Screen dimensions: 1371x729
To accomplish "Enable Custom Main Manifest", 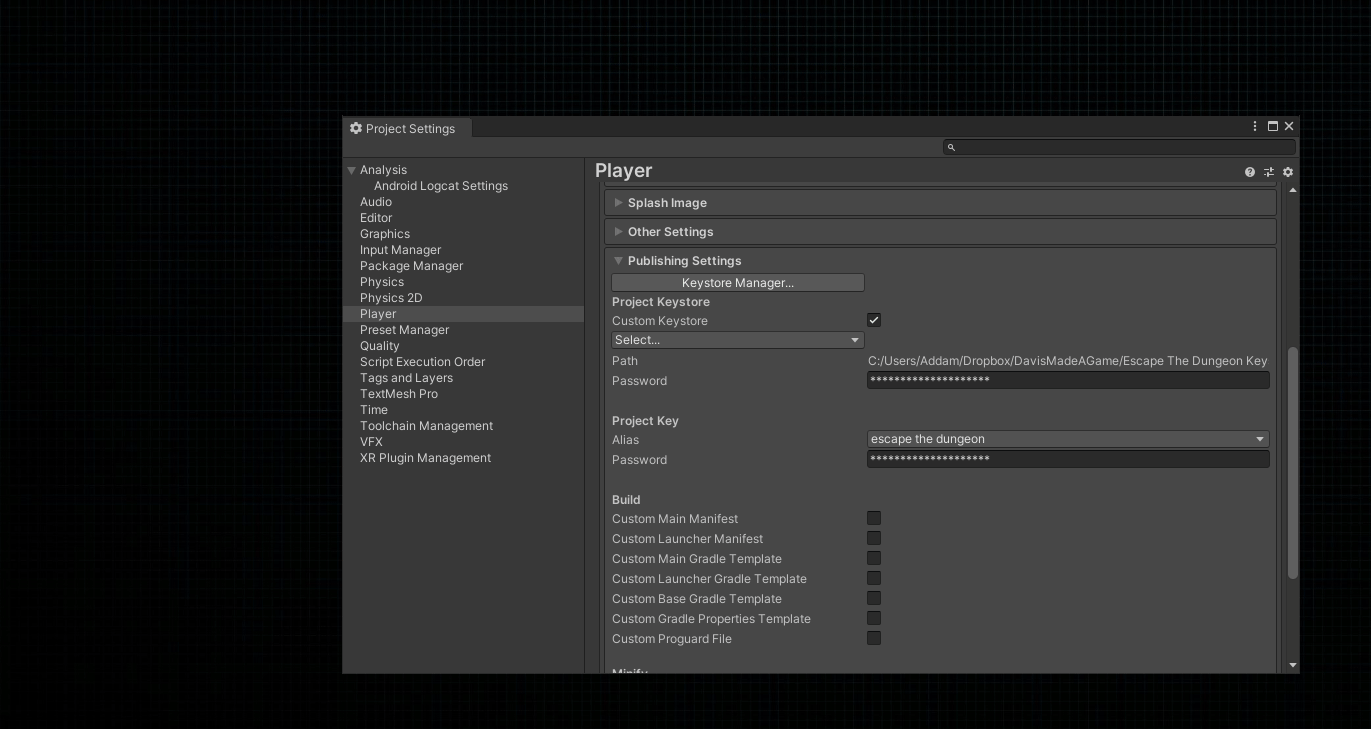I will [x=874, y=518].
